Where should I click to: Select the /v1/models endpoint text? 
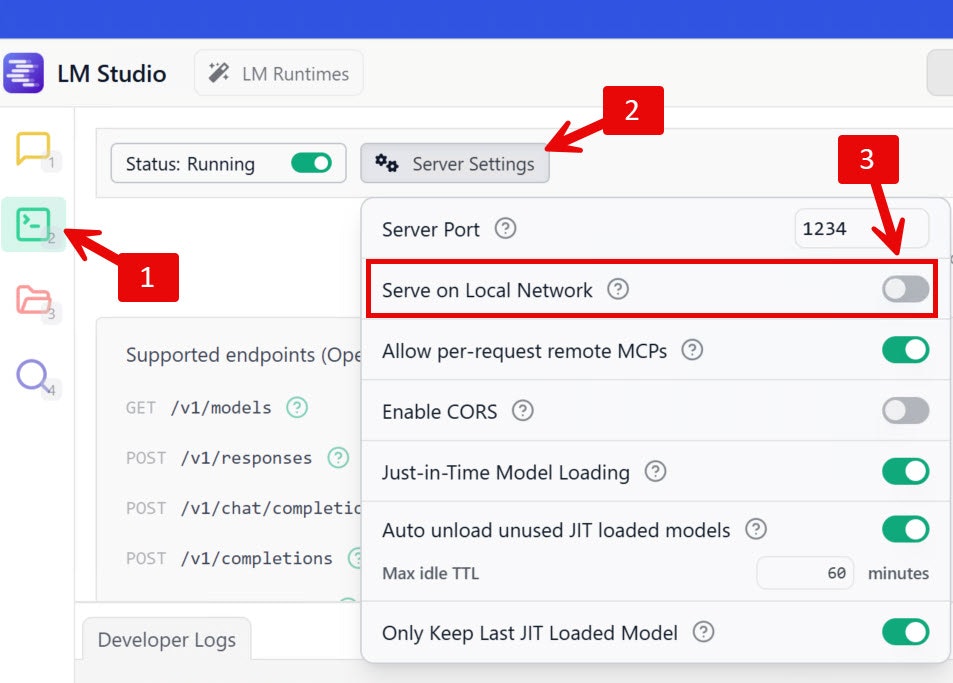coord(221,407)
